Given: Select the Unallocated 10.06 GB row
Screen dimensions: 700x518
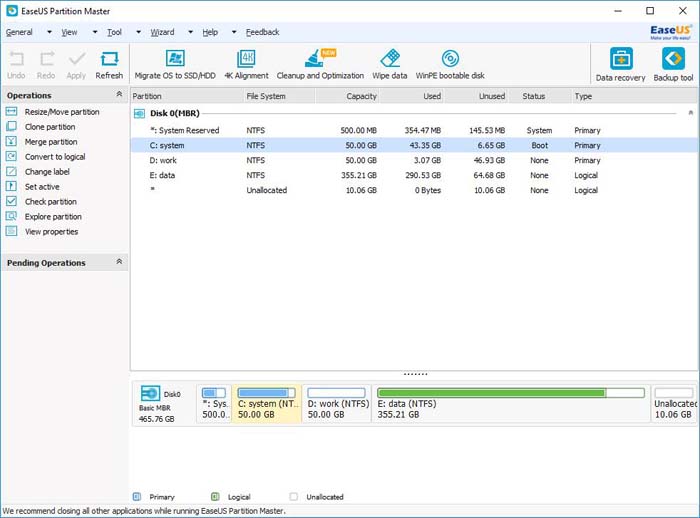Looking at the screenshot, I should click(x=415, y=190).
